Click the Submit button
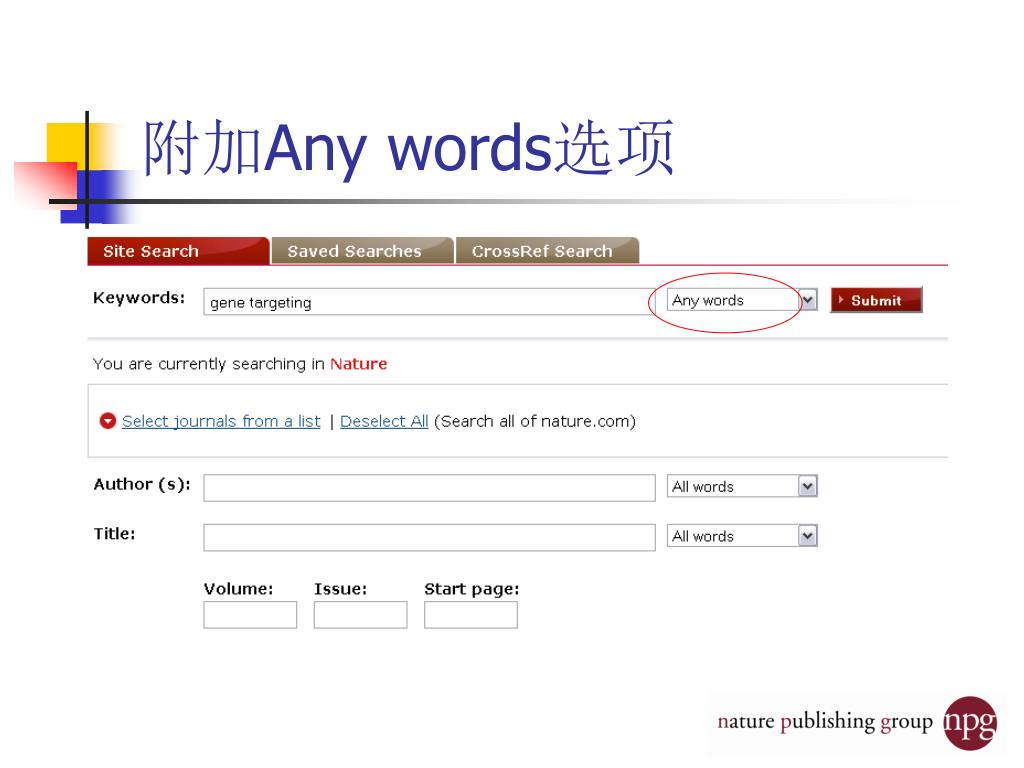This screenshot has height=768, width=1024. [x=876, y=300]
